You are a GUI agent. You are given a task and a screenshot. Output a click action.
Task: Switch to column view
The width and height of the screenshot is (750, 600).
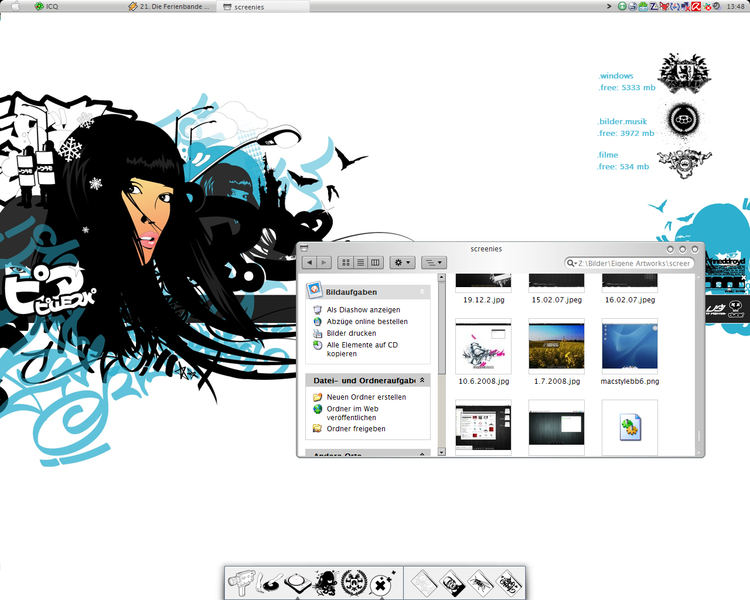pyautogui.click(x=375, y=262)
